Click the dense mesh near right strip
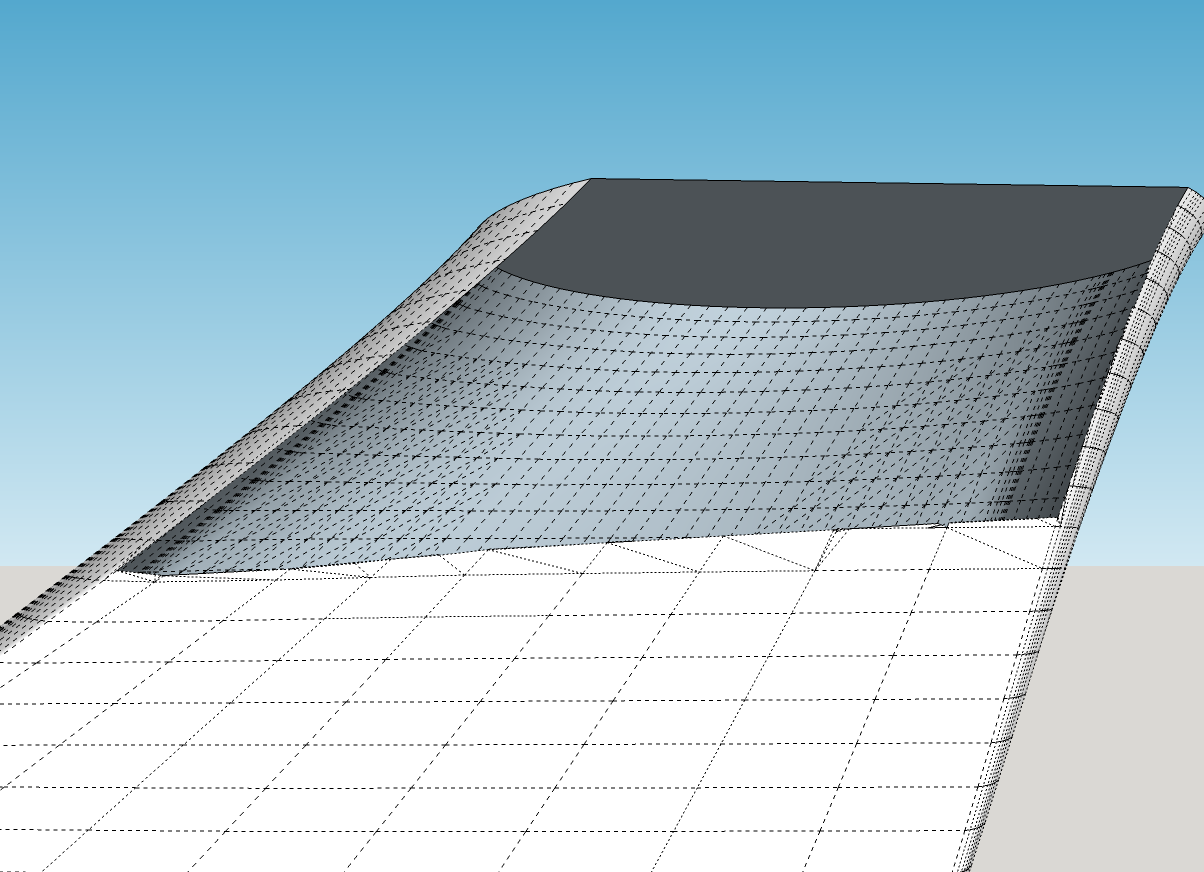This screenshot has height=872, width=1204. pos(1060,420)
